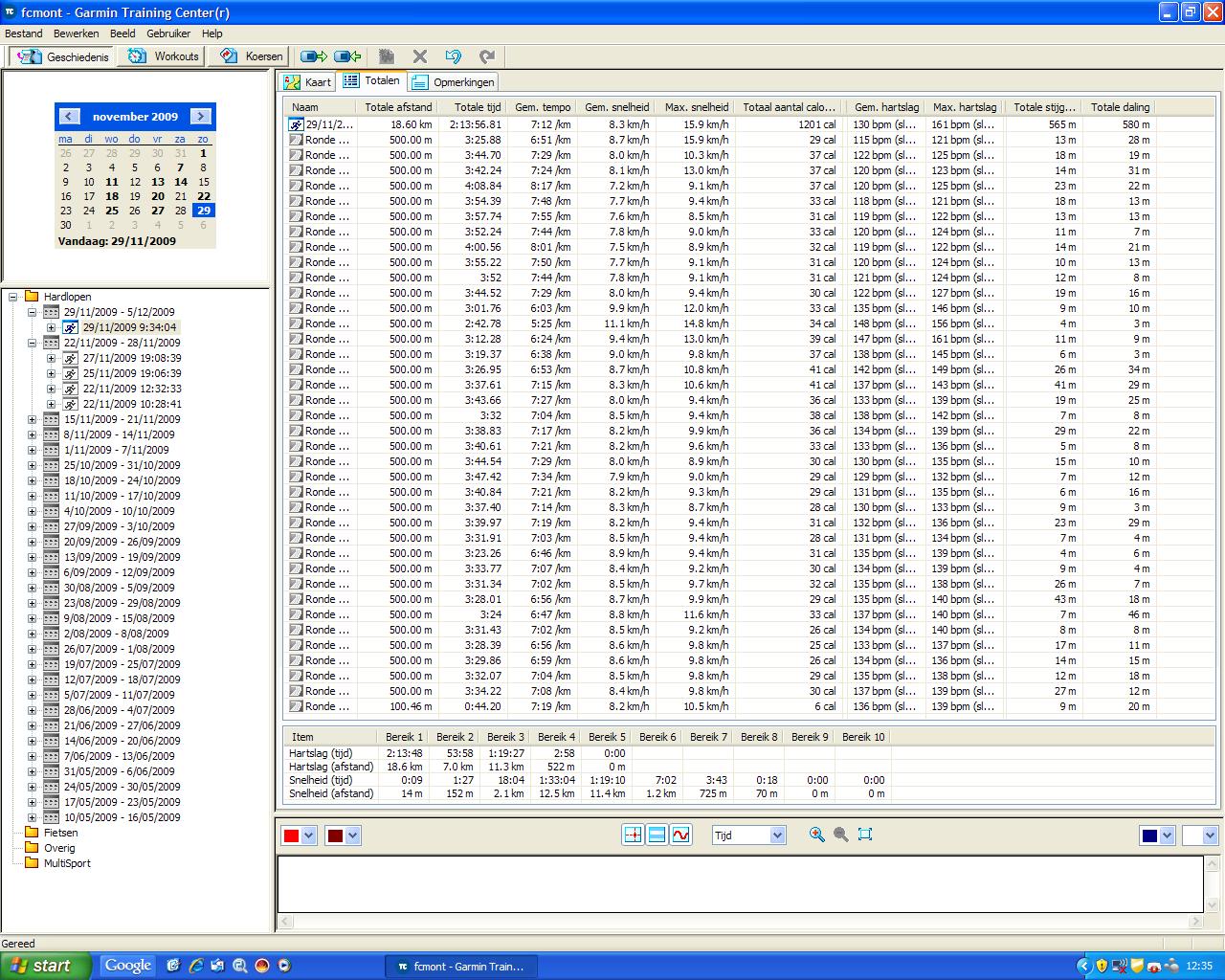This screenshot has width=1225, height=980.
Task: Select the Ronde row with time 4:08.84
Action: pos(720,186)
